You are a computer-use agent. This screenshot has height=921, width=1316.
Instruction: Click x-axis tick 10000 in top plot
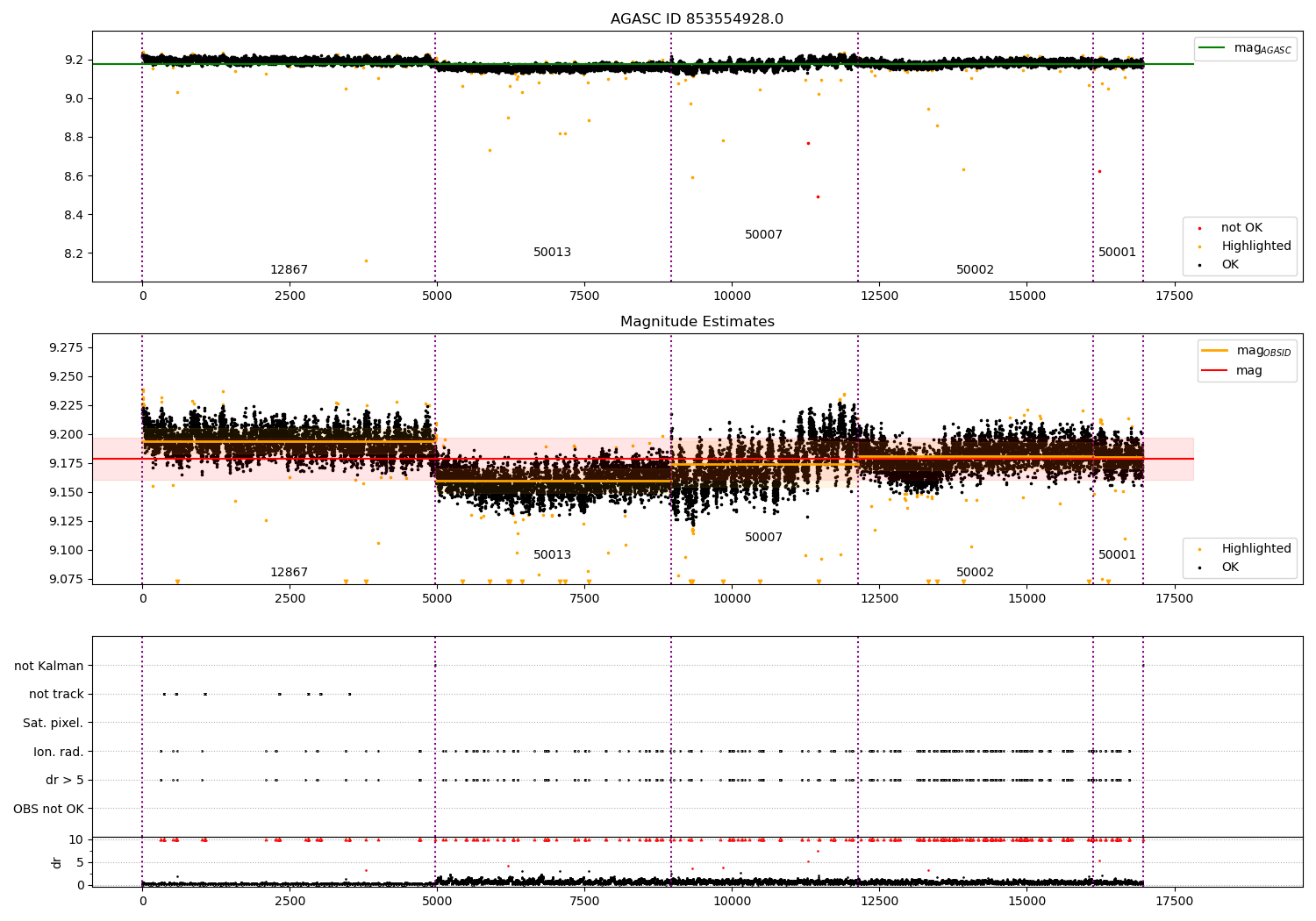pos(732,296)
